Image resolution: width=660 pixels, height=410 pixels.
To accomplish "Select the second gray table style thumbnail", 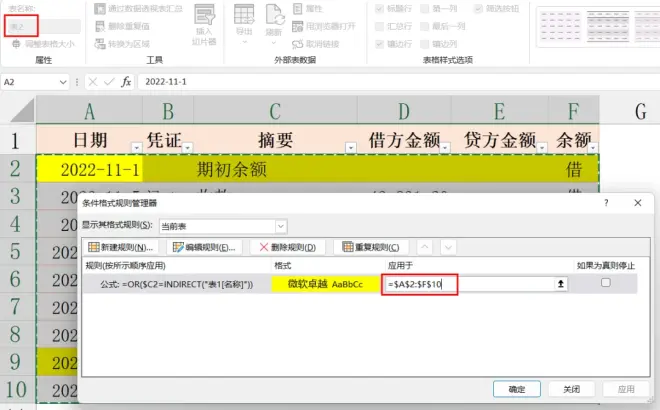I will [607, 26].
